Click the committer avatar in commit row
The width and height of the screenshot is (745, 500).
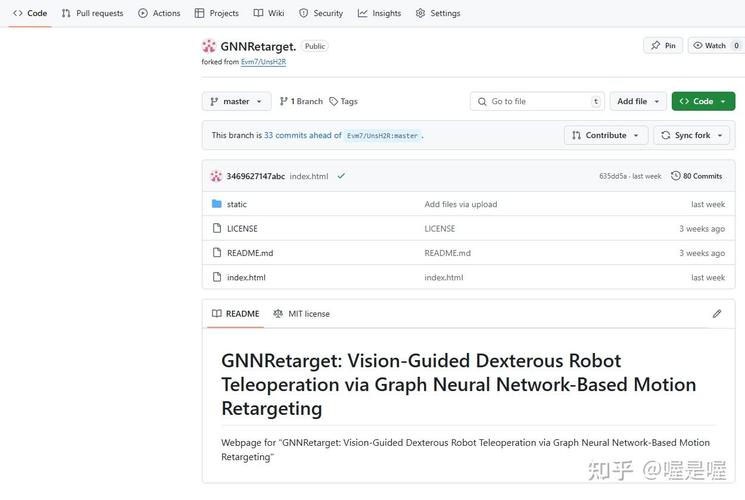coord(216,176)
